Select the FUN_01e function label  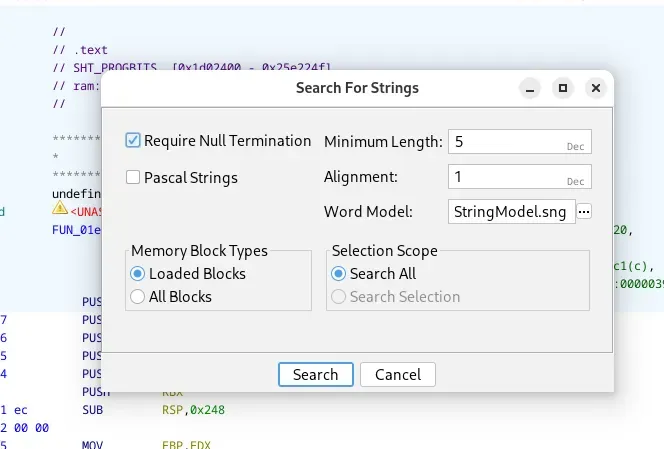click(x=75, y=229)
